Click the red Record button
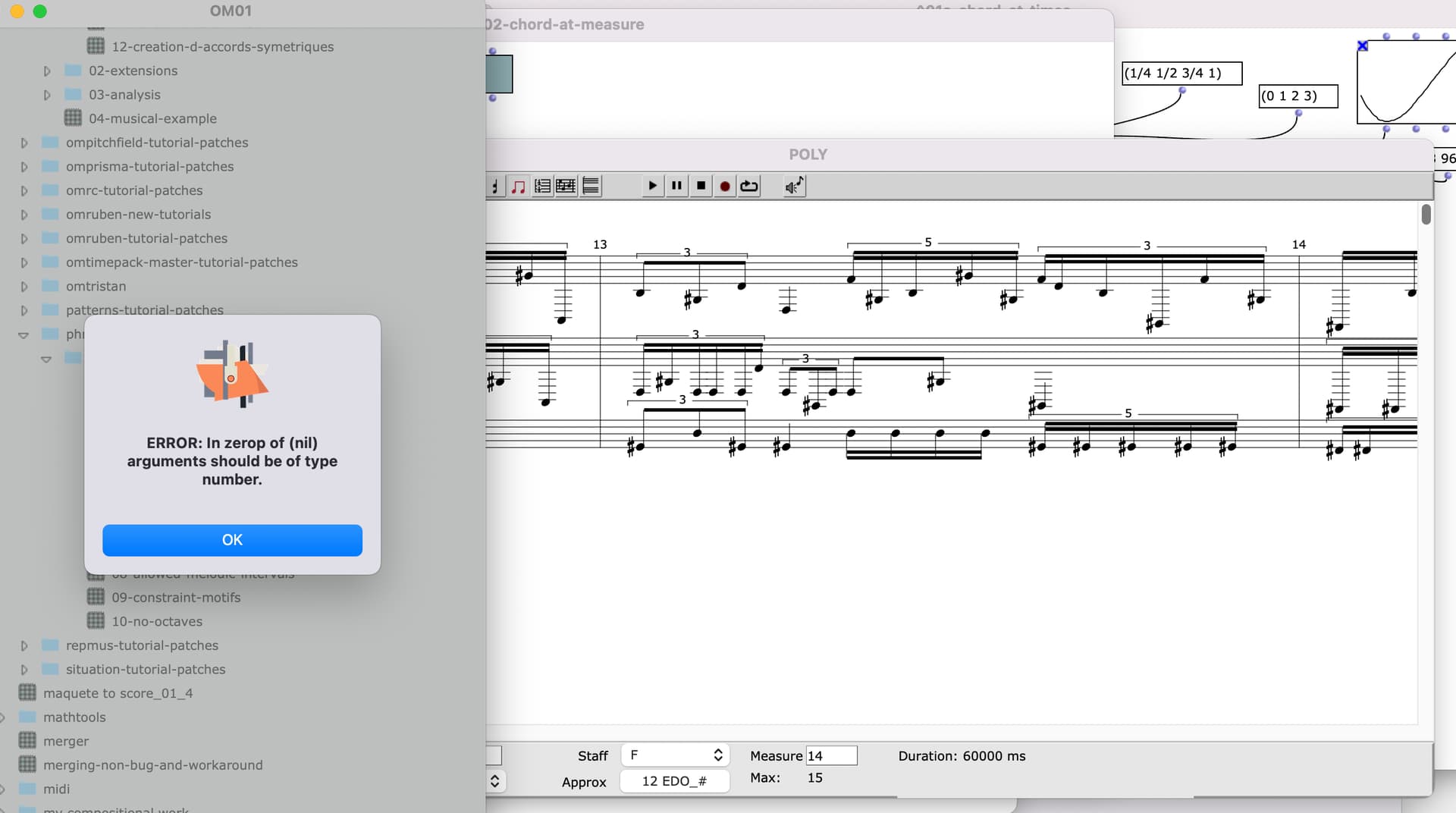1456x813 pixels. pyautogui.click(x=725, y=186)
